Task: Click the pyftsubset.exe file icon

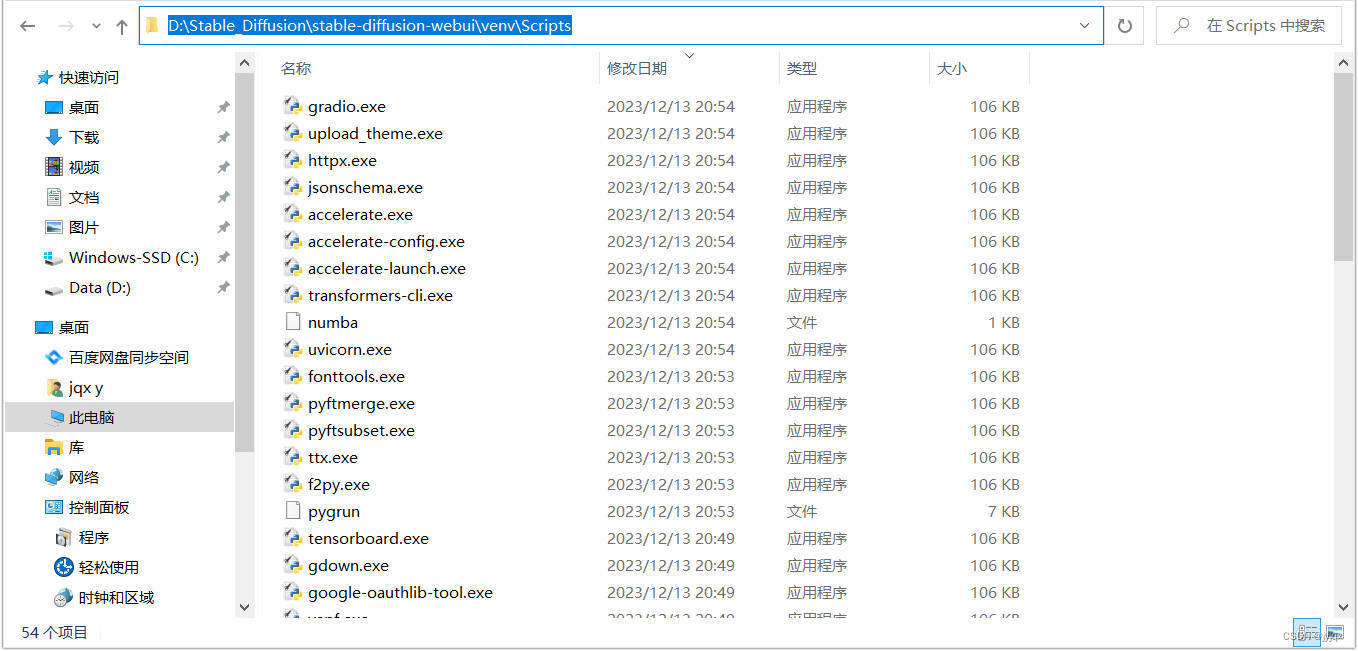Action: click(293, 429)
